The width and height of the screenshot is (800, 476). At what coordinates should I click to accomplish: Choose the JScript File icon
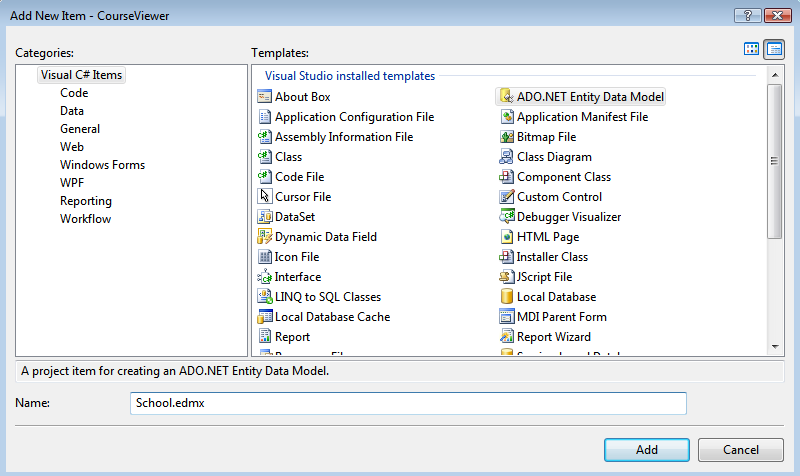pyautogui.click(x=506, y=277)
